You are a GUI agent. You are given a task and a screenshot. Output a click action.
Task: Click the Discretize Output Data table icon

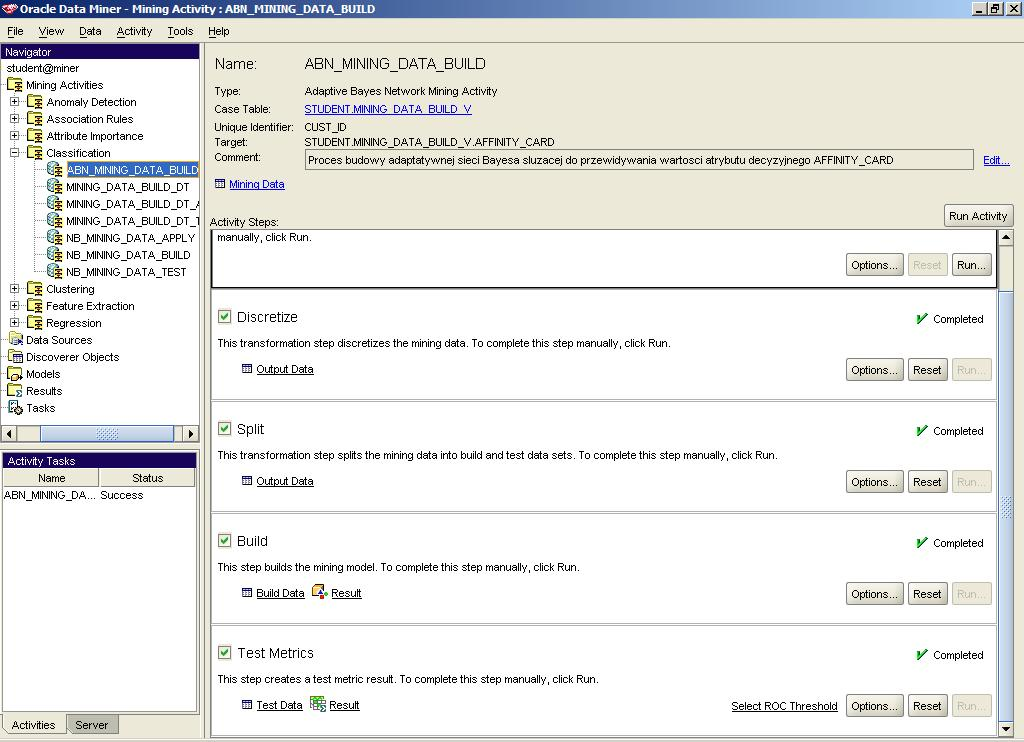[247, 369]
